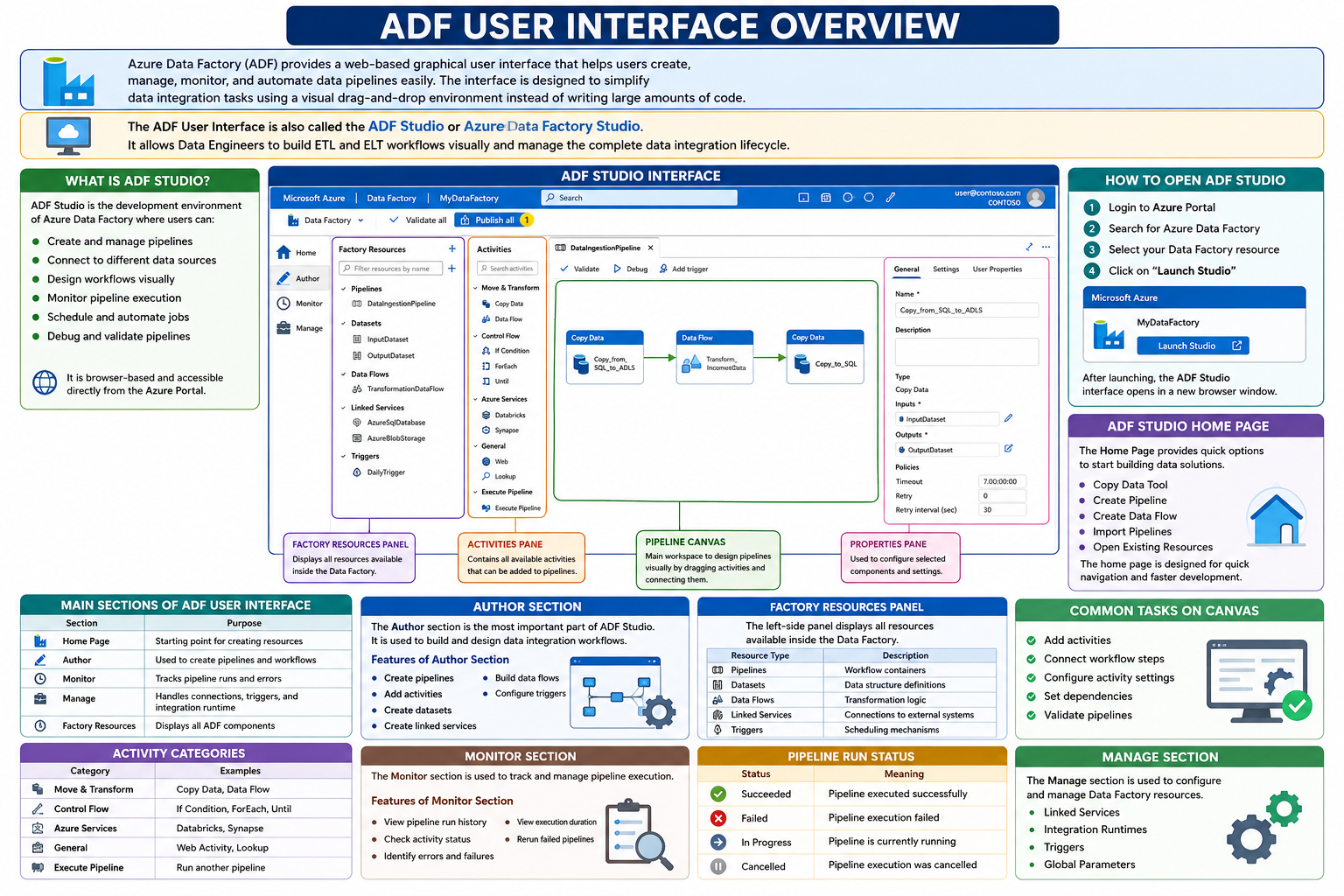Viewport: 1344px width, 896px height.
Task: Collapse the Move & Transform activities group
Action: (x=475, y=288)
